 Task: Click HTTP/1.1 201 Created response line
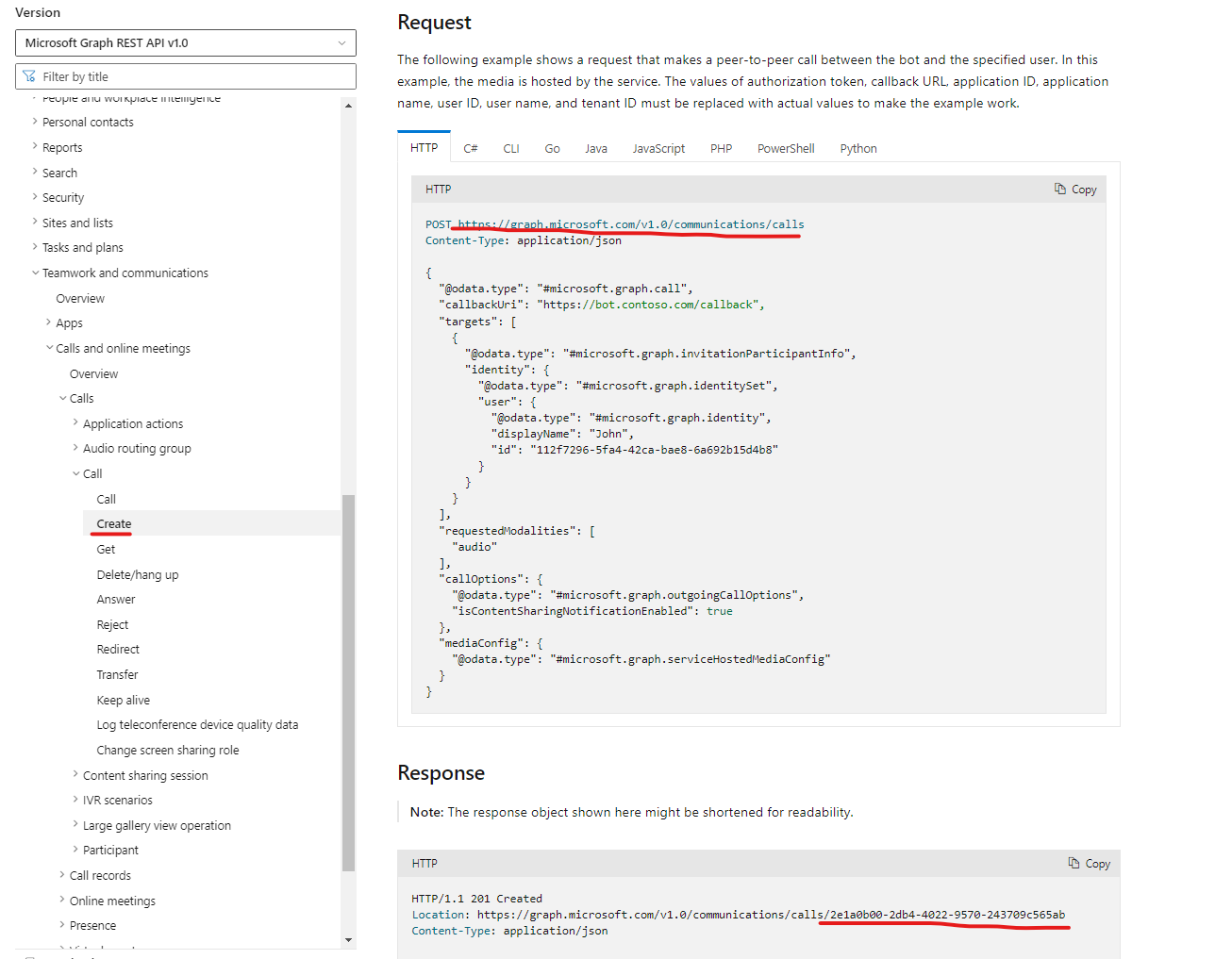pos(476,899)
